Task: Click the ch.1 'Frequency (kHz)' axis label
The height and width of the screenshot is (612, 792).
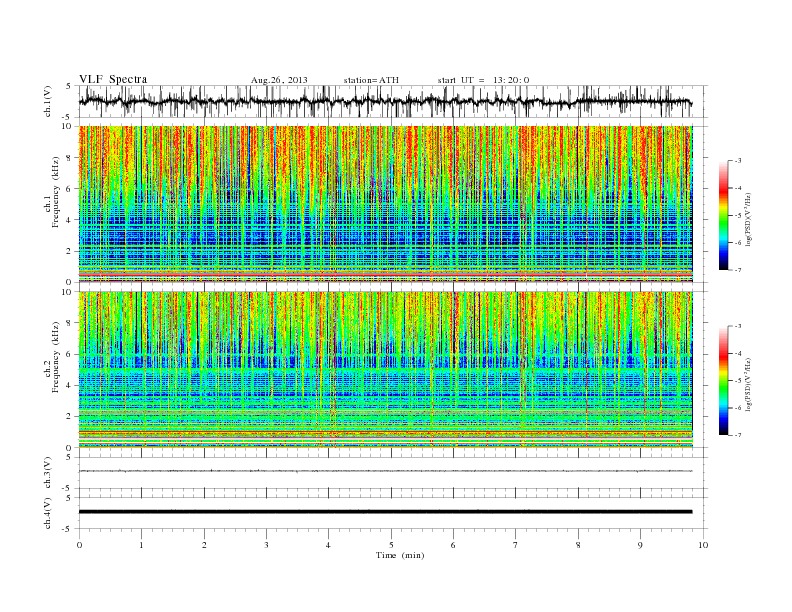Action: [56, 192]
